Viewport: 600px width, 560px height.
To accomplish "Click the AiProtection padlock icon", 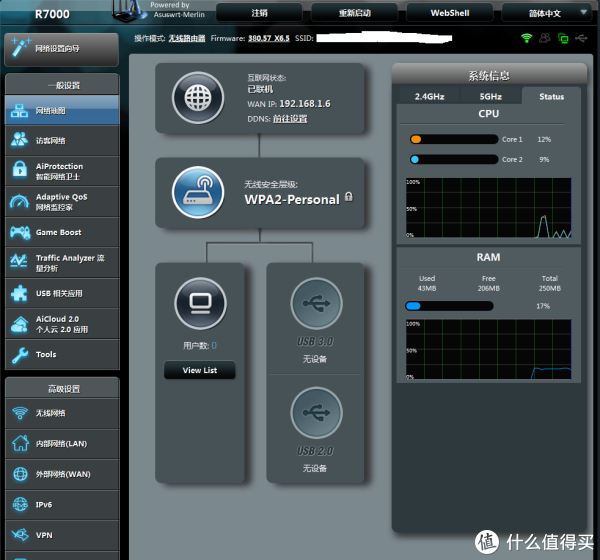I will click(x=20, y=170).
